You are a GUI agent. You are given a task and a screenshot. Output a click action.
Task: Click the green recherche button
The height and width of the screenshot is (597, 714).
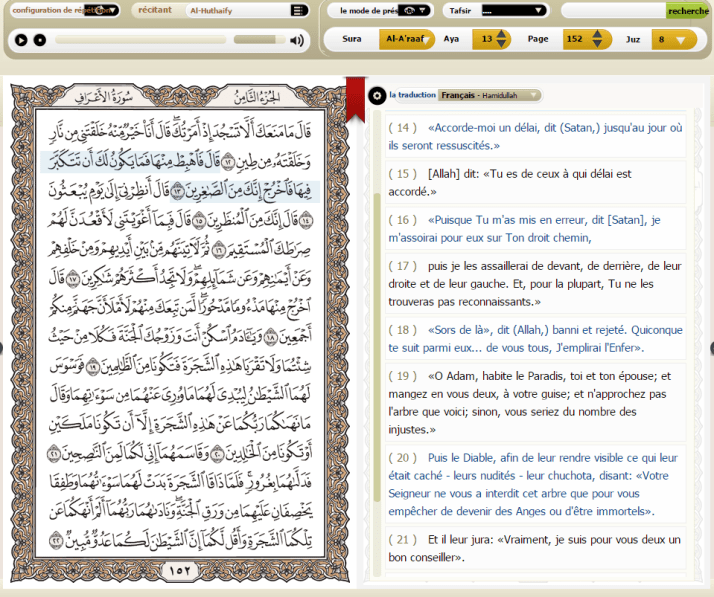[687, 11]
